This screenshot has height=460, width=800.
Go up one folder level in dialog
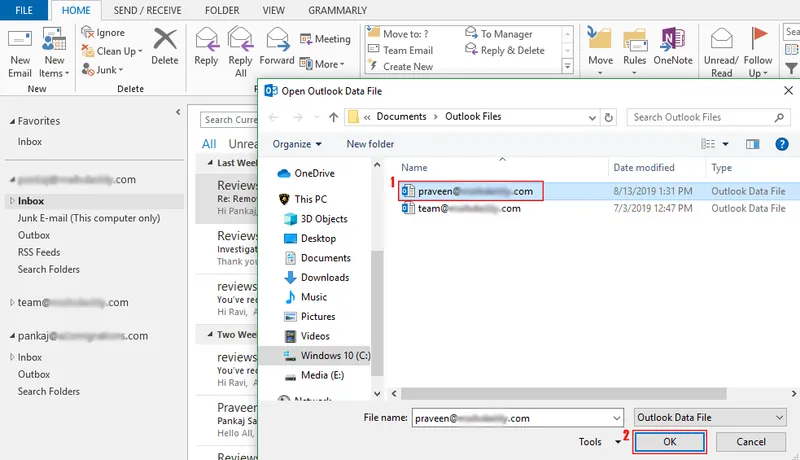(x=333, y=117)
